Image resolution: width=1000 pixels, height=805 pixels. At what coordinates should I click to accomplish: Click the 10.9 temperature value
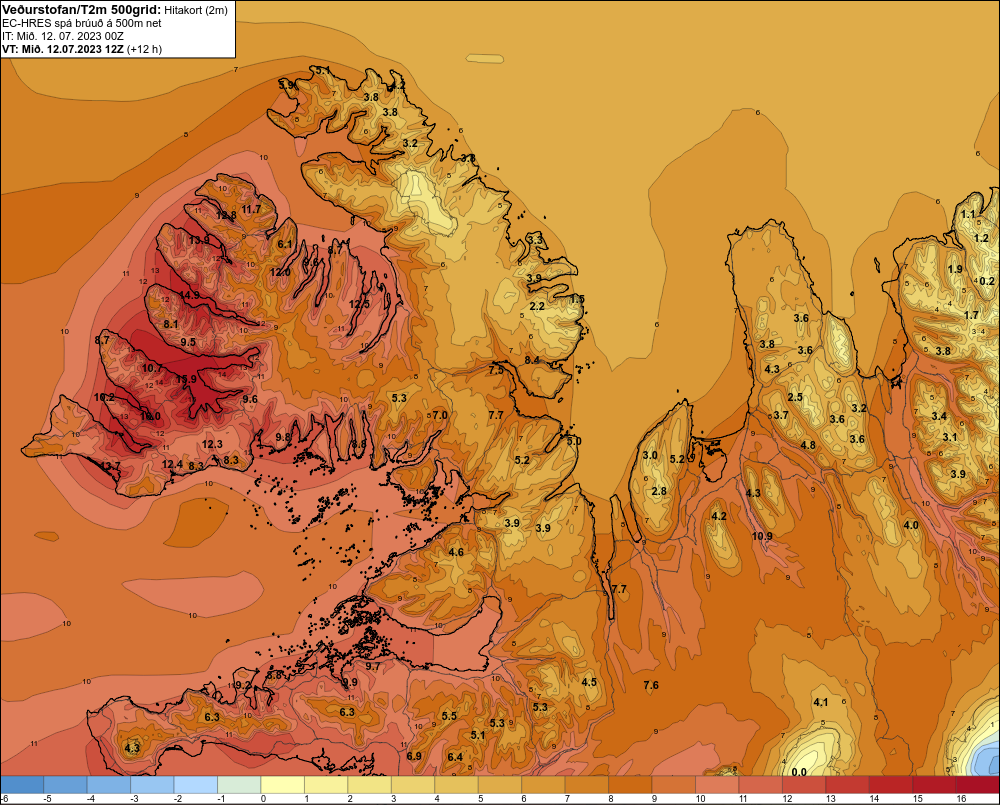point(762,536)
